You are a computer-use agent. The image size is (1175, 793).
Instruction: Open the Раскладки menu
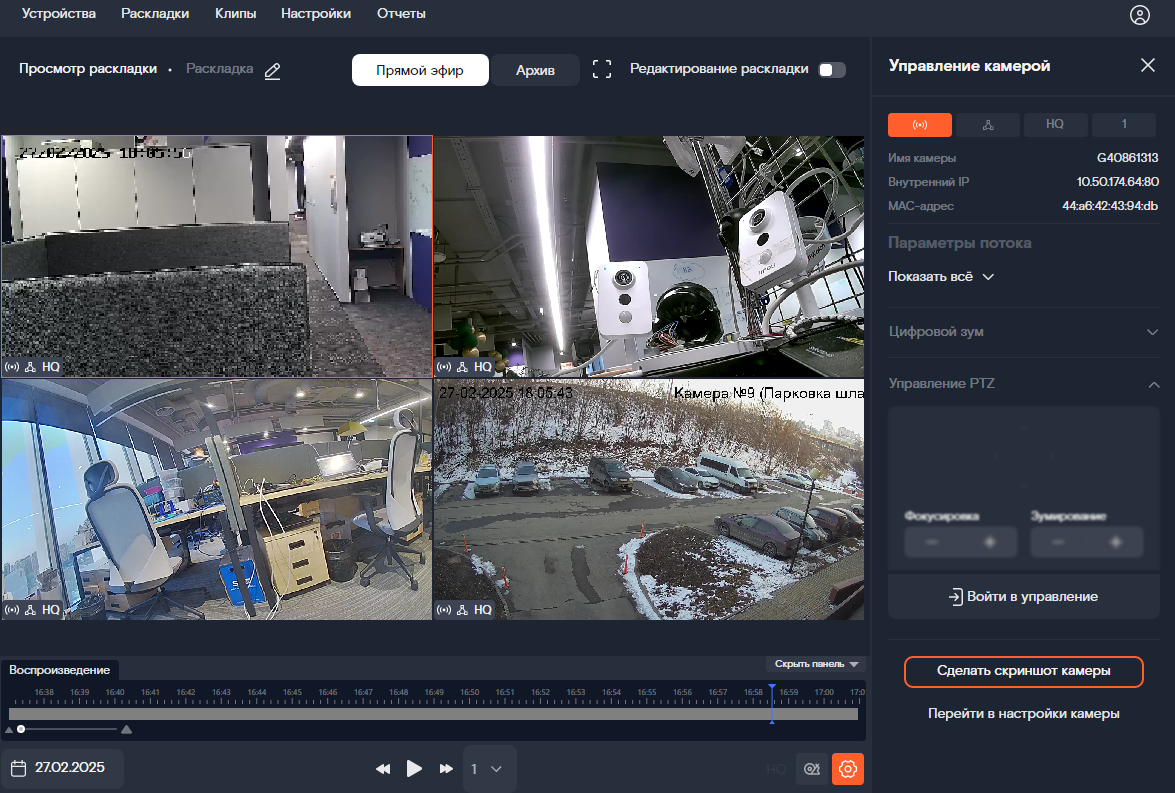coord(155,13)
